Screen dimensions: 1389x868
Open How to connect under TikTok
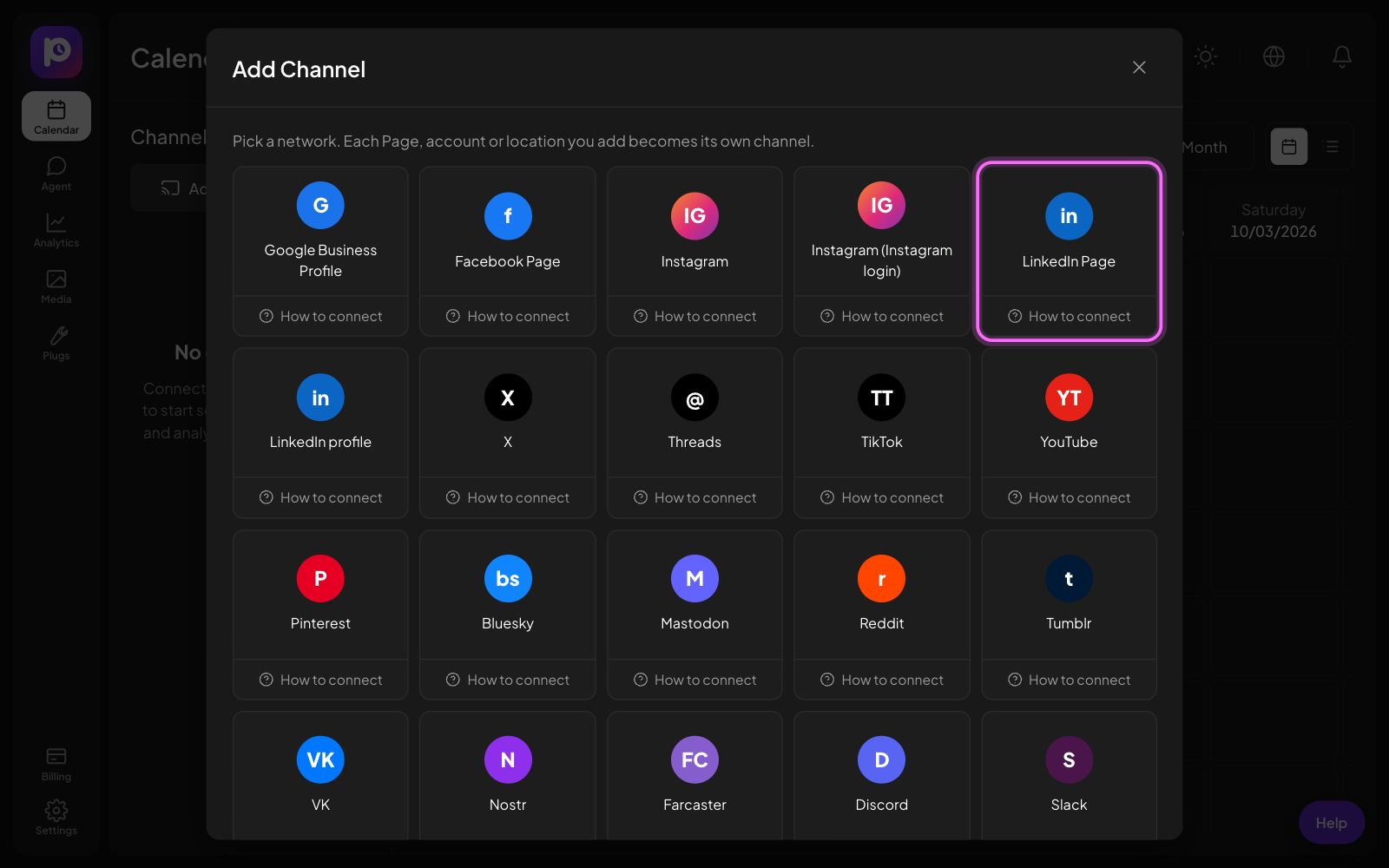(882, 497)
